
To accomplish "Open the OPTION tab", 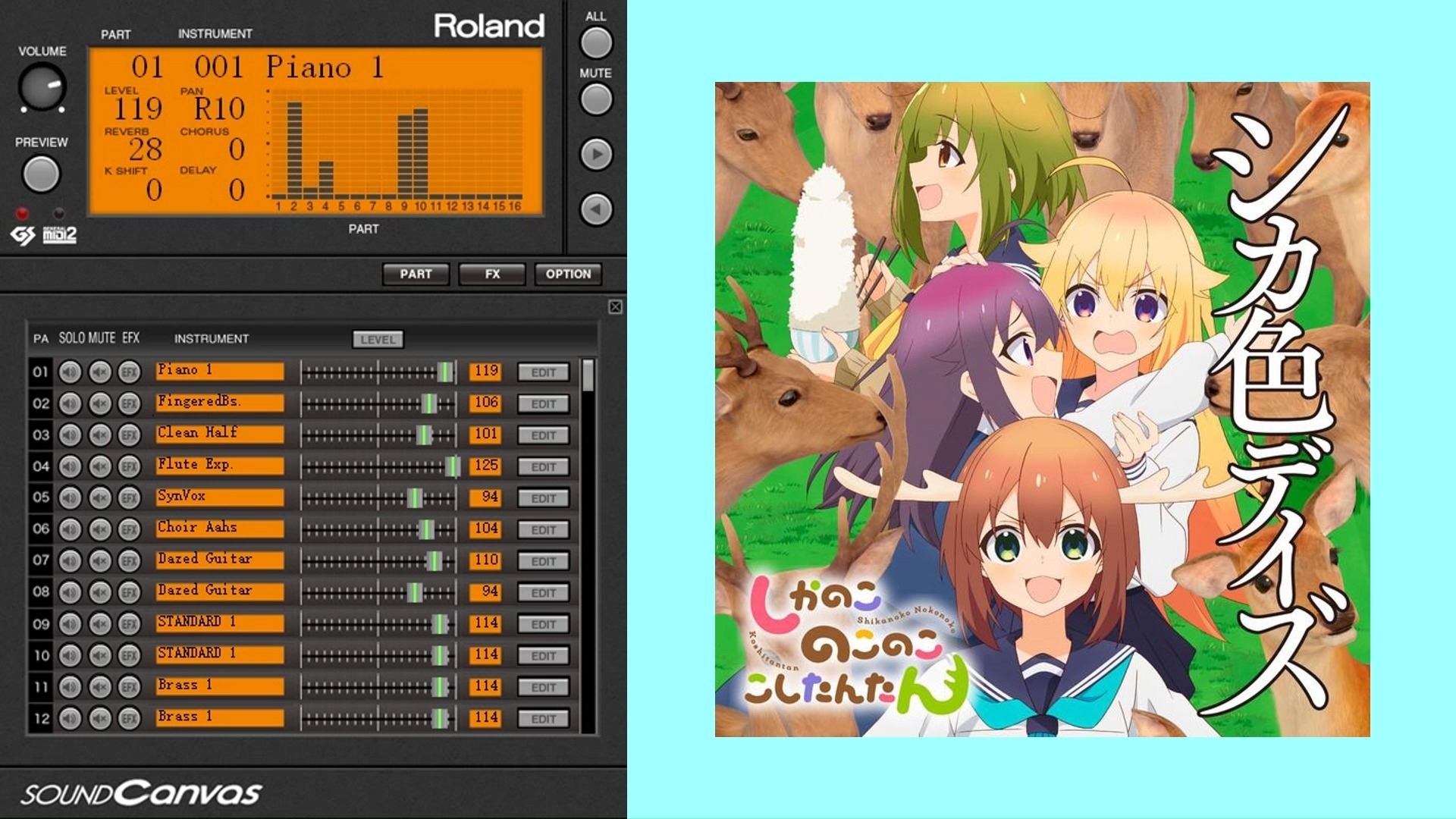I will point(568,274).
